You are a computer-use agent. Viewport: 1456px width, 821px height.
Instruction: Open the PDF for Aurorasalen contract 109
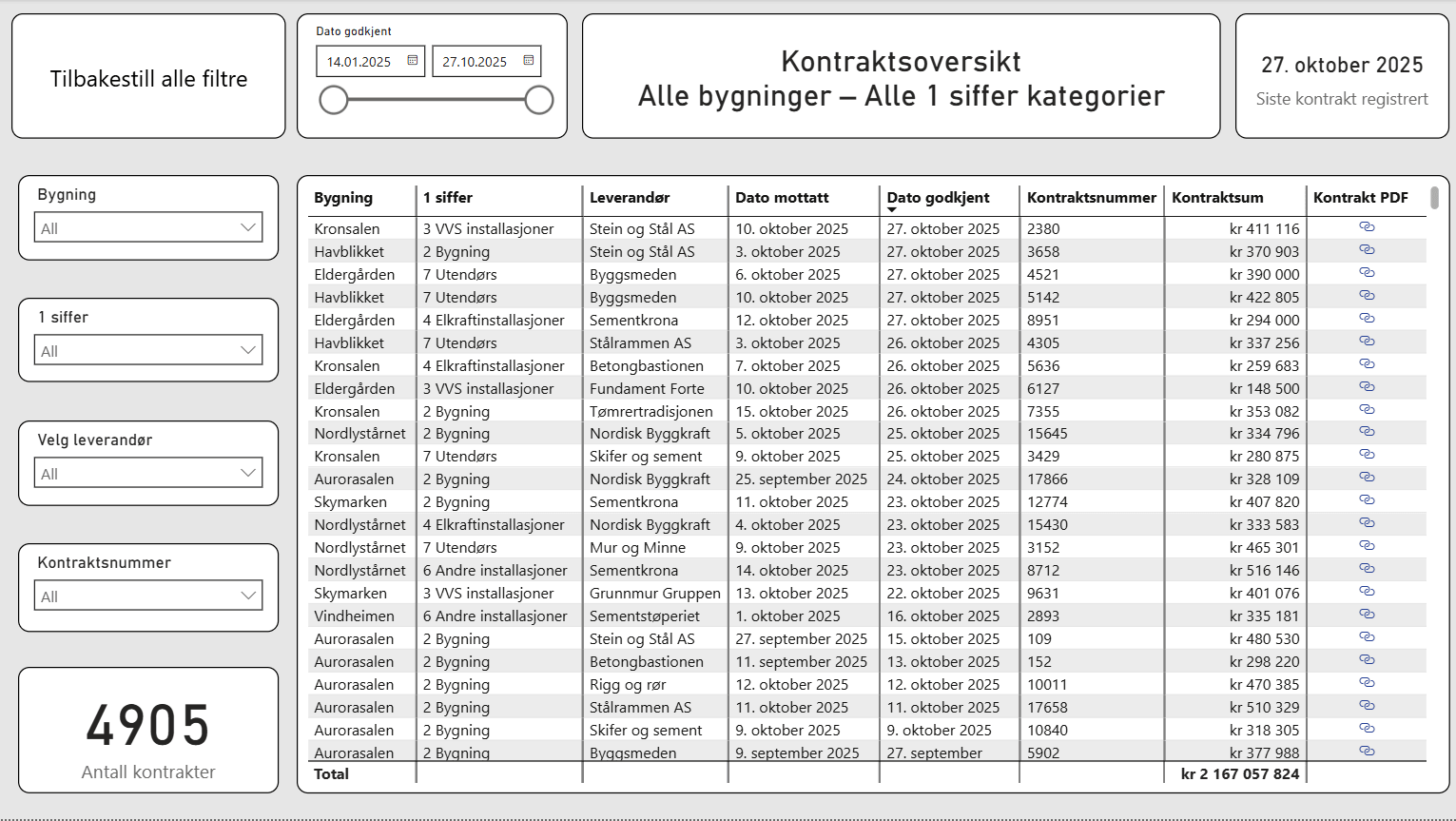coord(1367,636)
